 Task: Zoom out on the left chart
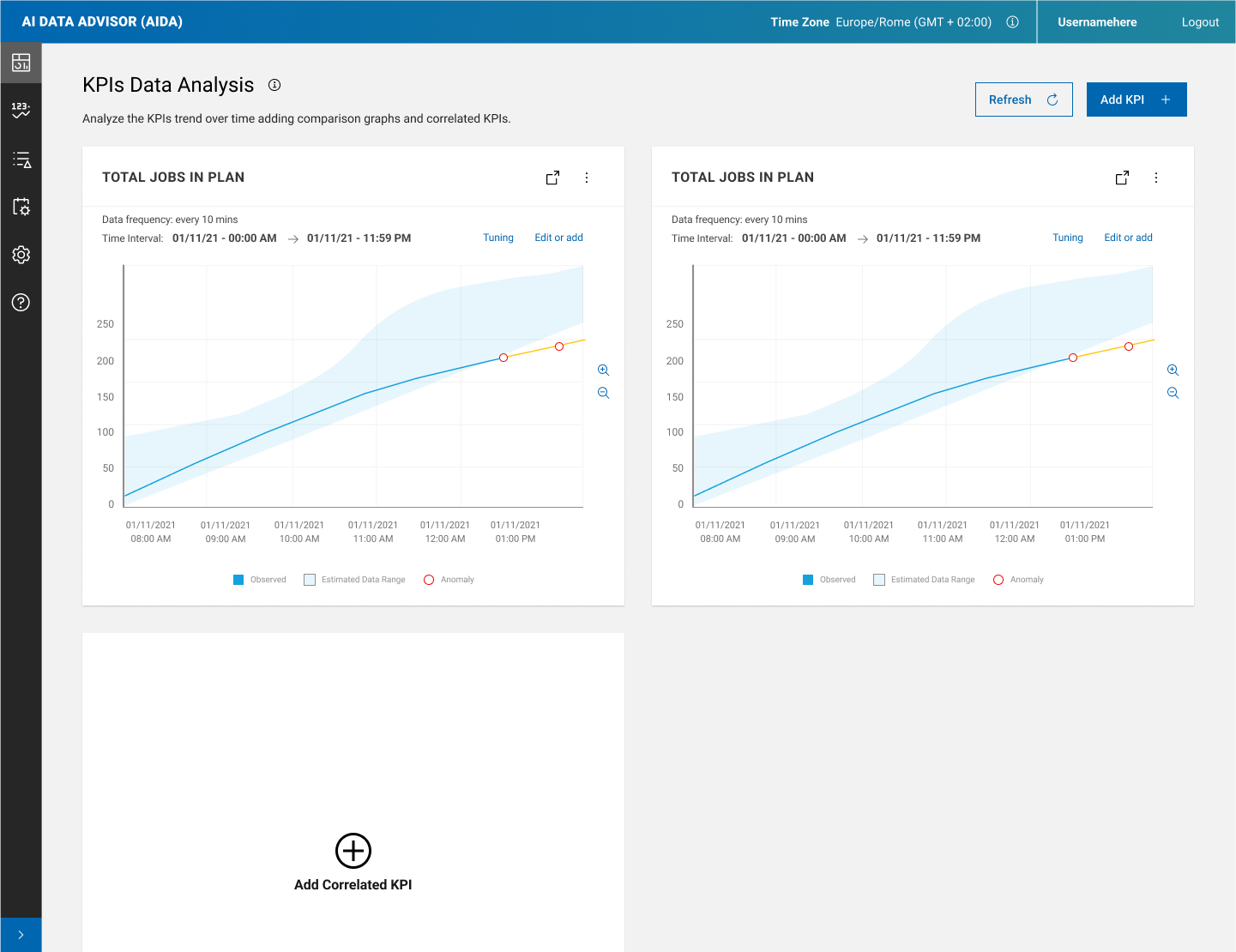point(603,393)
